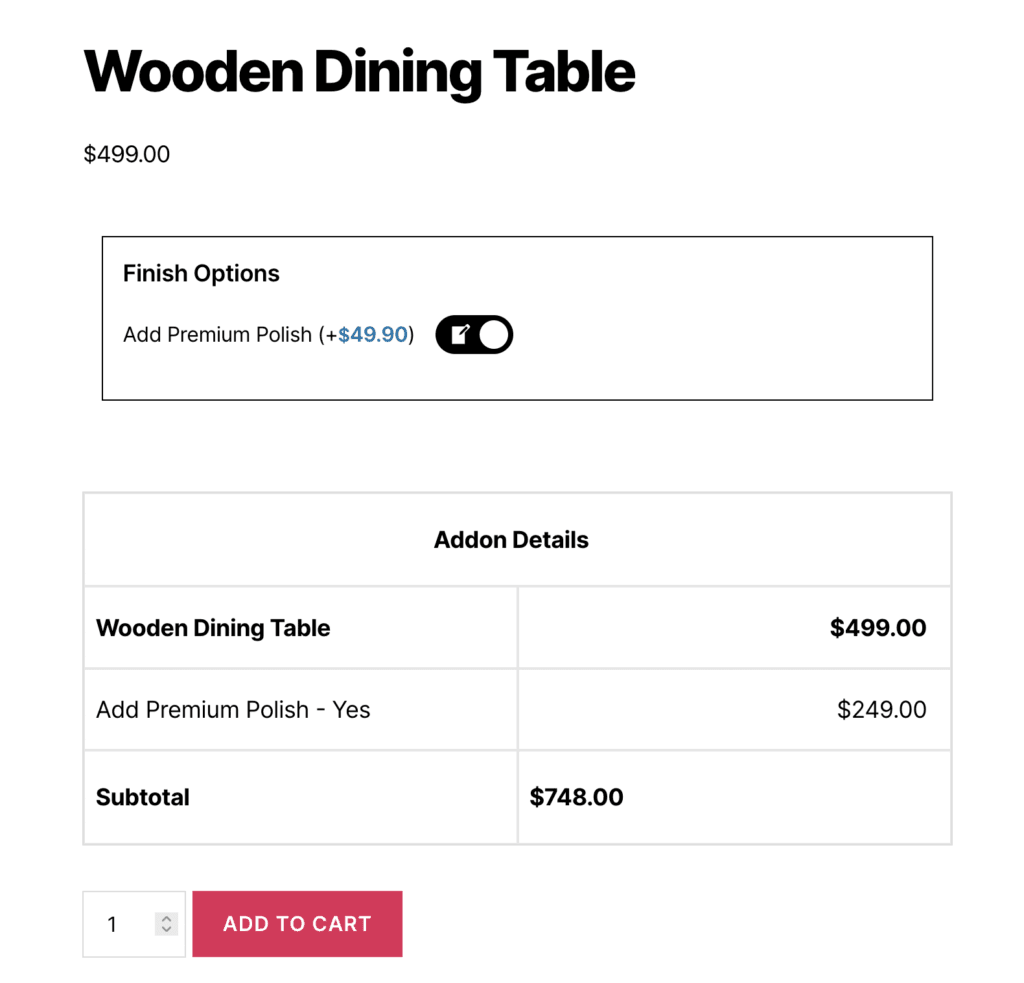Click the Addon Details table header
This screenshot has height=983, width=1024.
[x=511, y=540]
